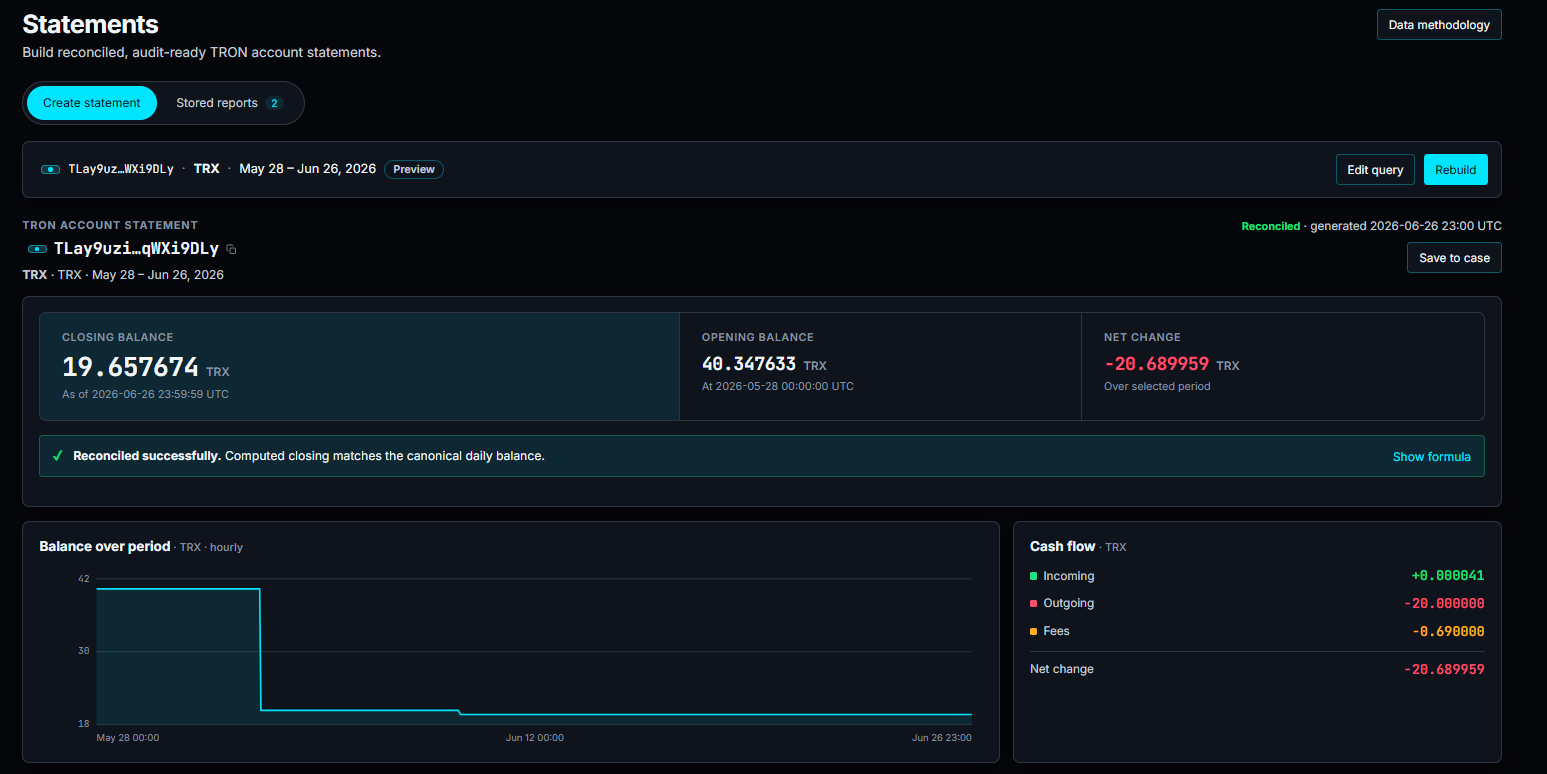The width and height of the screenshot is (1547, 774).
Task: Click the red Outgoing legend swatch
Action: (1033, 603)
